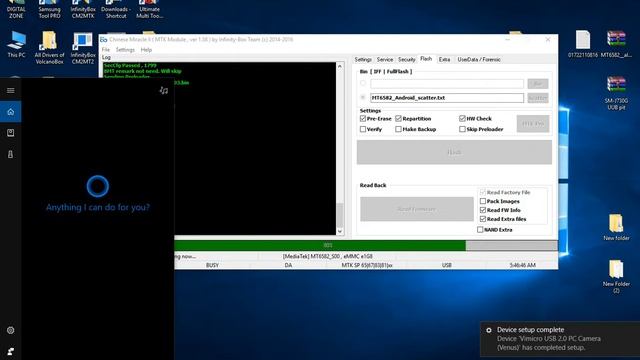This screenshot has height=360, width=640.
Task: Enable the Verify checkbox
Action: tap(363, 129)
